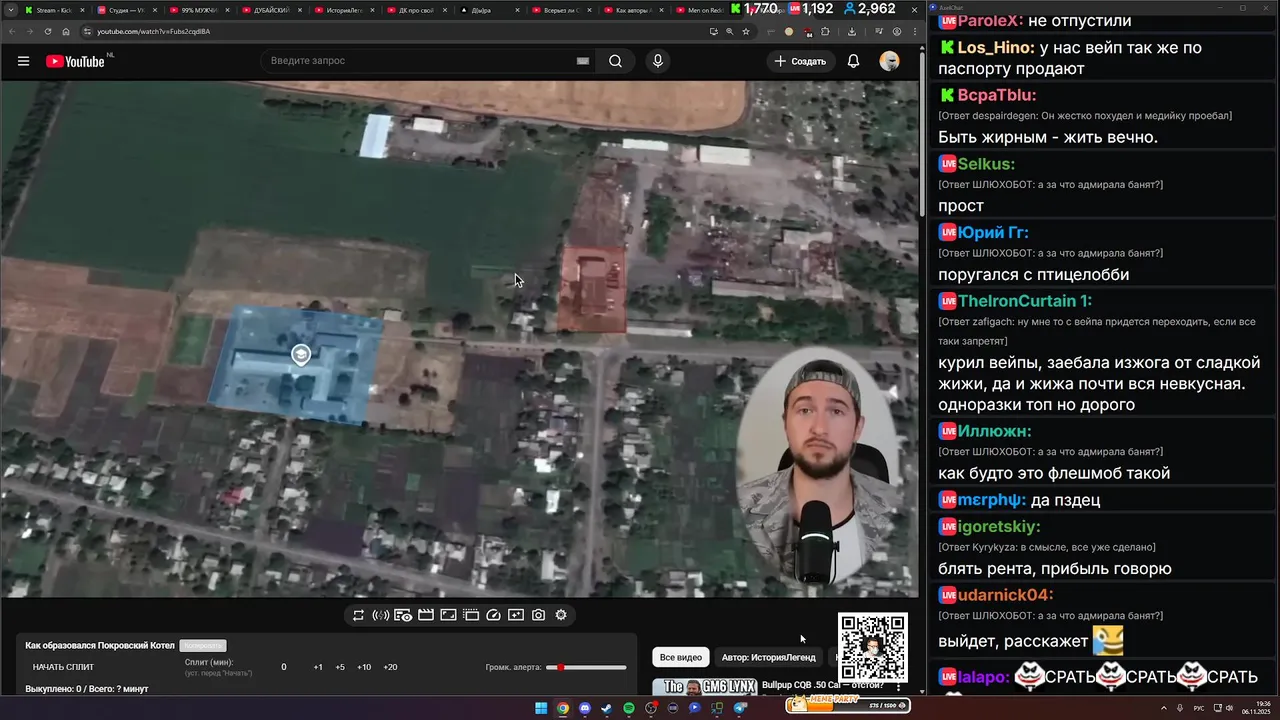Add +5 minutes to the split
This screenshot has width=1280, height=720.
340,667
